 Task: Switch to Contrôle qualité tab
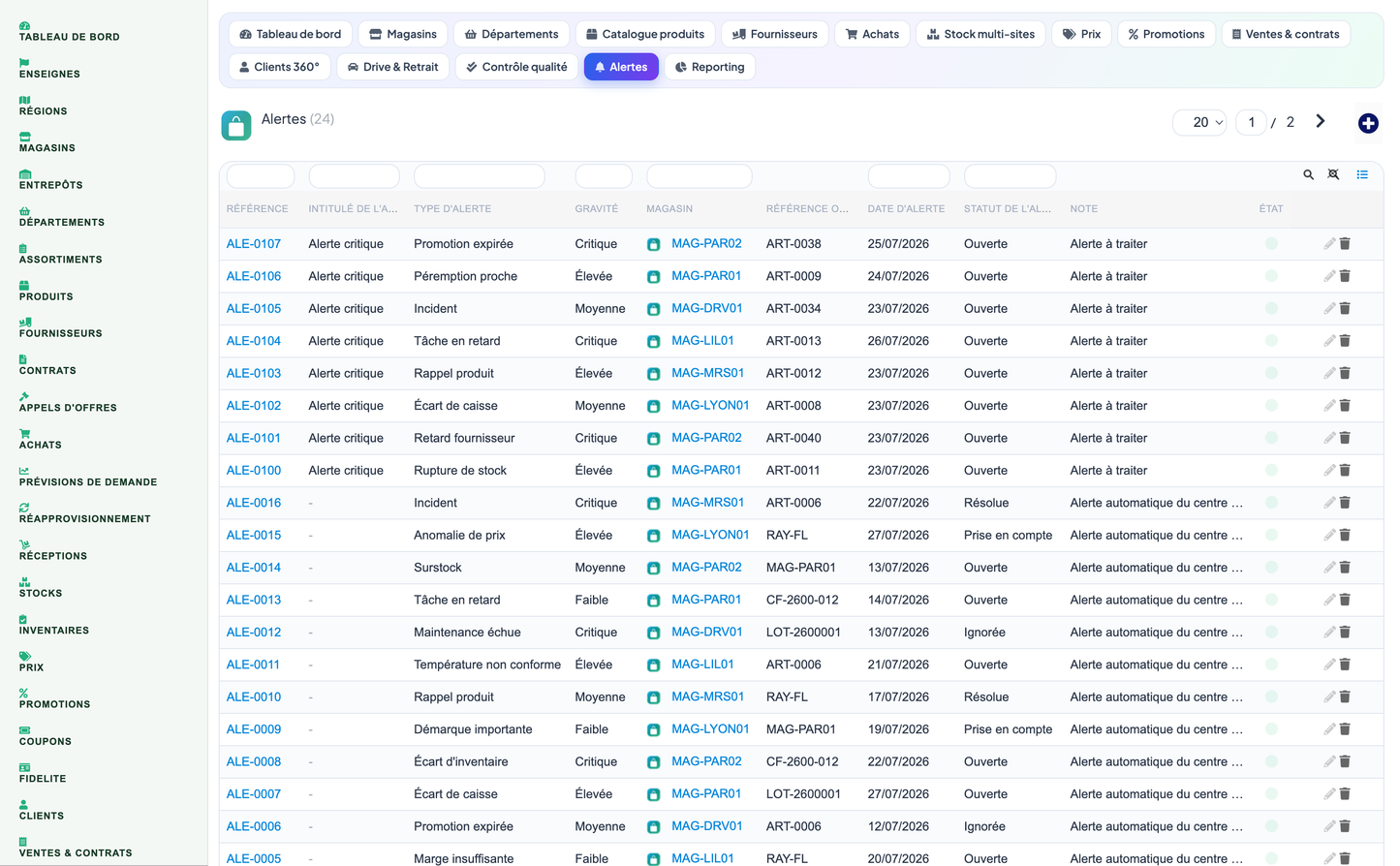(516, 67)
